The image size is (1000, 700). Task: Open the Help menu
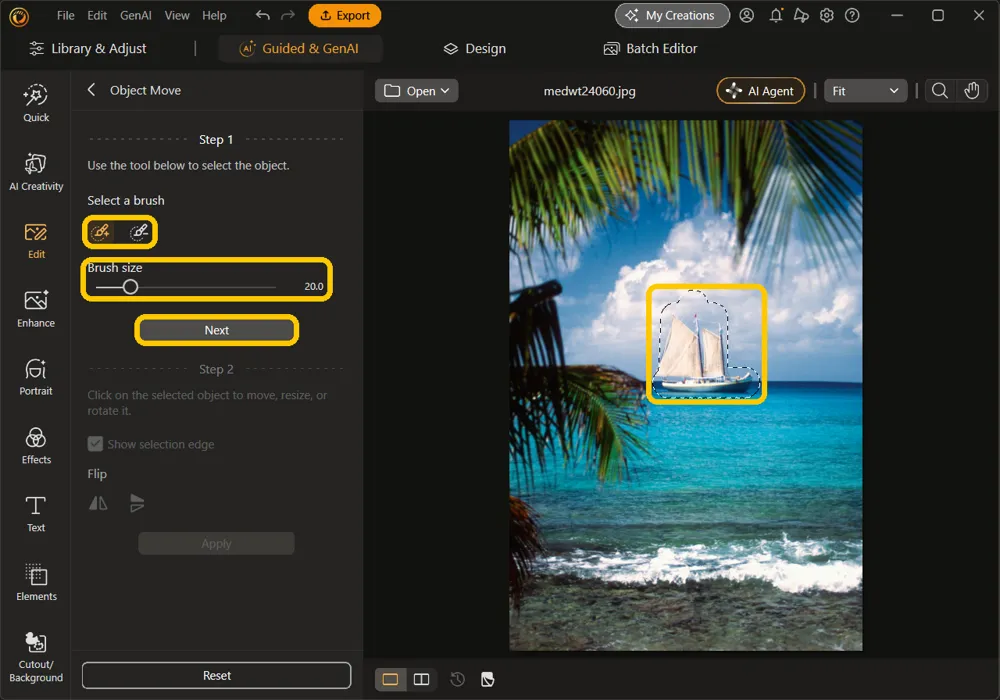pyautogui.click(x=214, y=15)
